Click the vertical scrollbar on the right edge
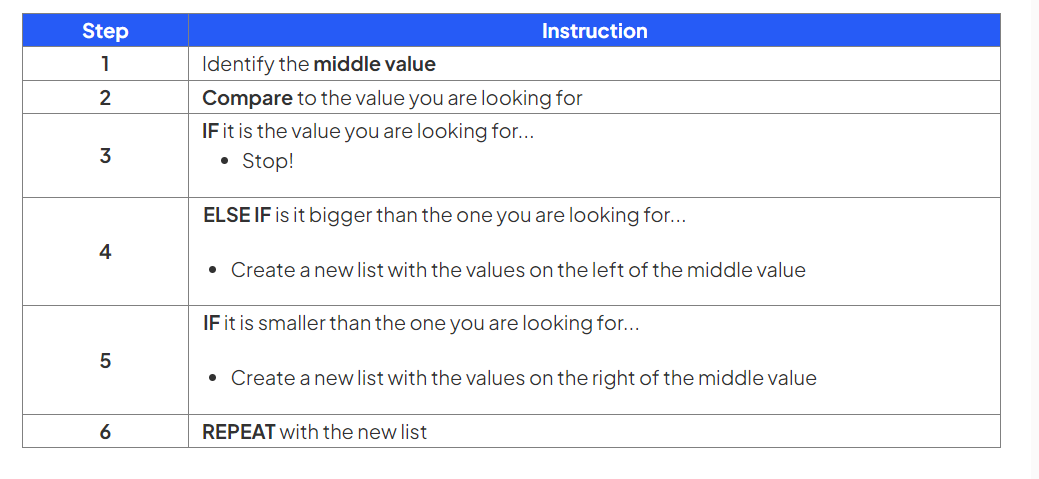This screenshot has height=479, width=1039. coord(1034,240)
